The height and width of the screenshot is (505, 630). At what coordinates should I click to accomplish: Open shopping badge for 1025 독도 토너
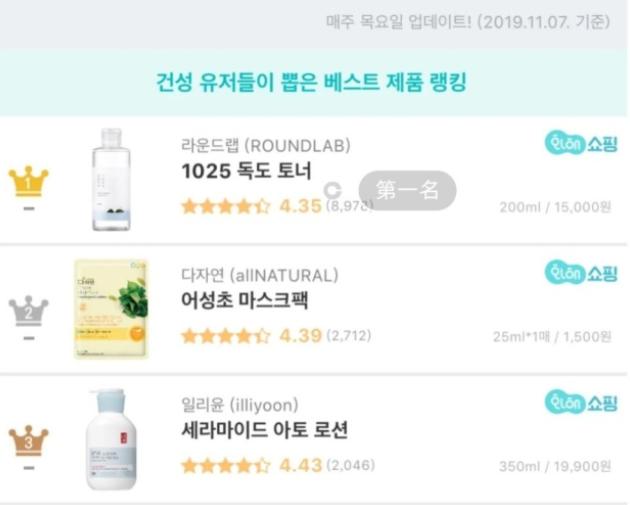click(x=581, y=144)
